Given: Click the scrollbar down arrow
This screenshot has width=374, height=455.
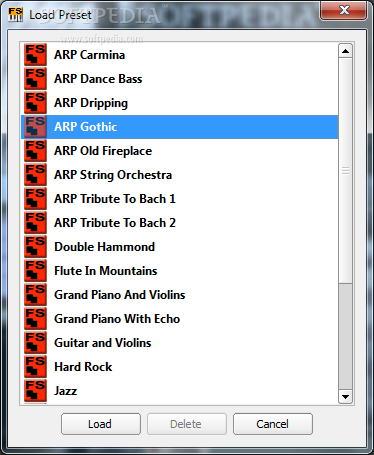Looking at the screenshot, I should [x=345, y=397].
